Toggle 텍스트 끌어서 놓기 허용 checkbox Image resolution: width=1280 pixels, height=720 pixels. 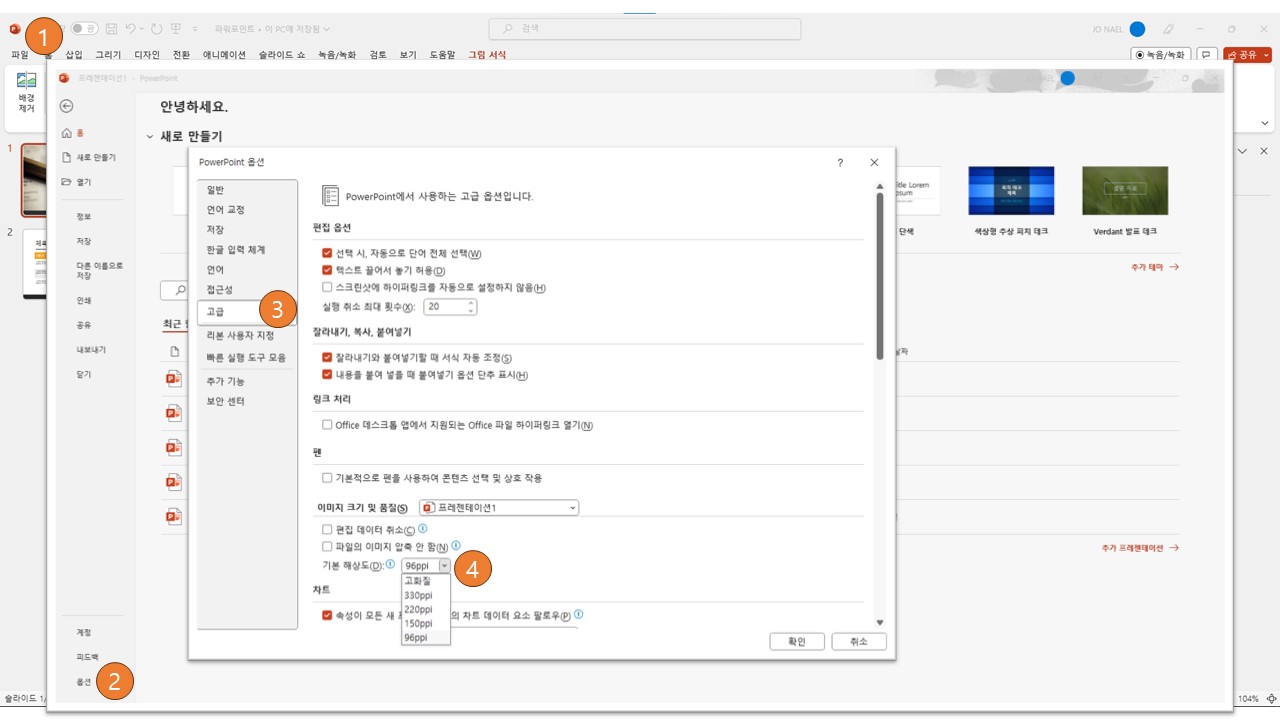pos(327,270)
